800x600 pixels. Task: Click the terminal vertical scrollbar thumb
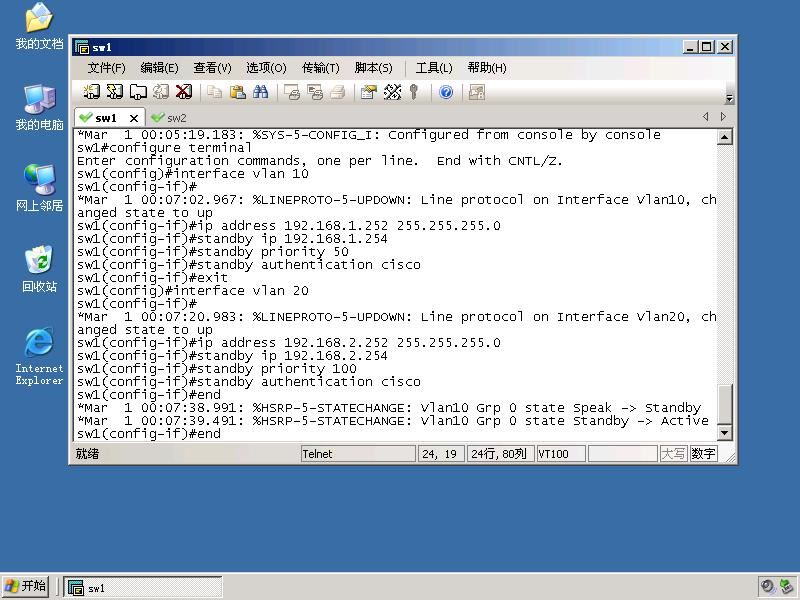[725, 404]
